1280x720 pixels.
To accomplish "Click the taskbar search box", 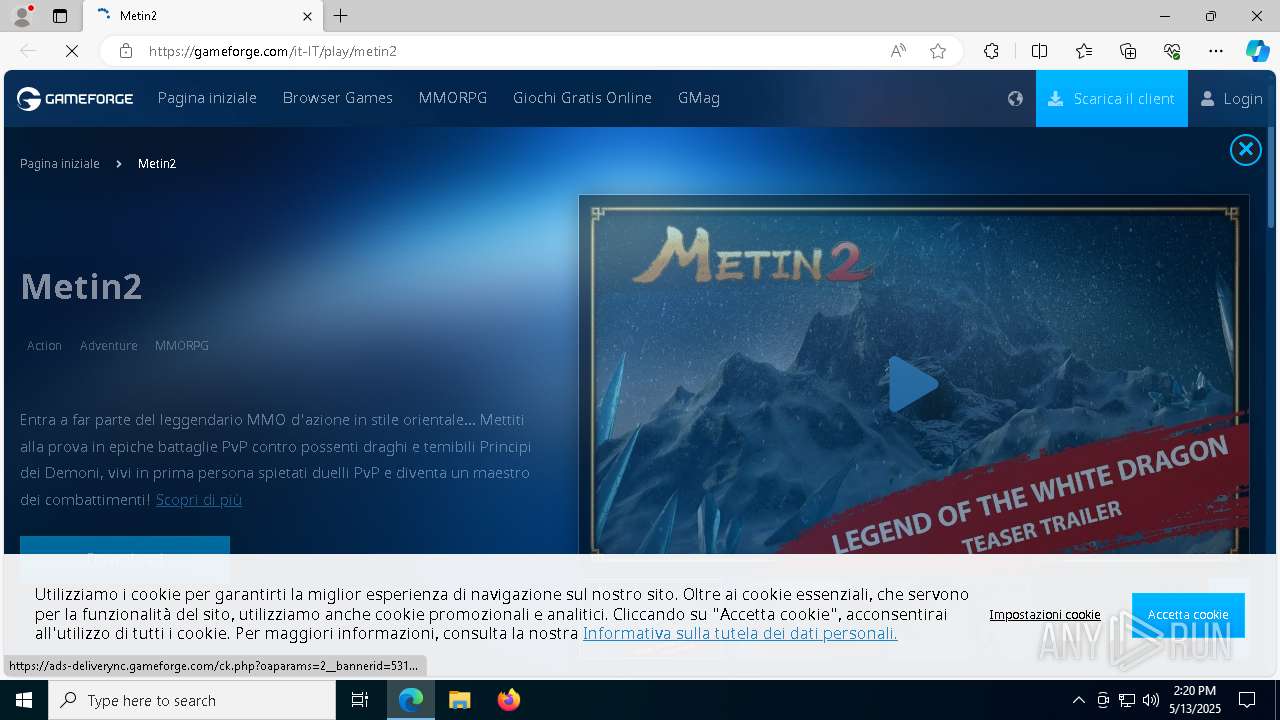I will pyautogui.click(x=192, y=700).
